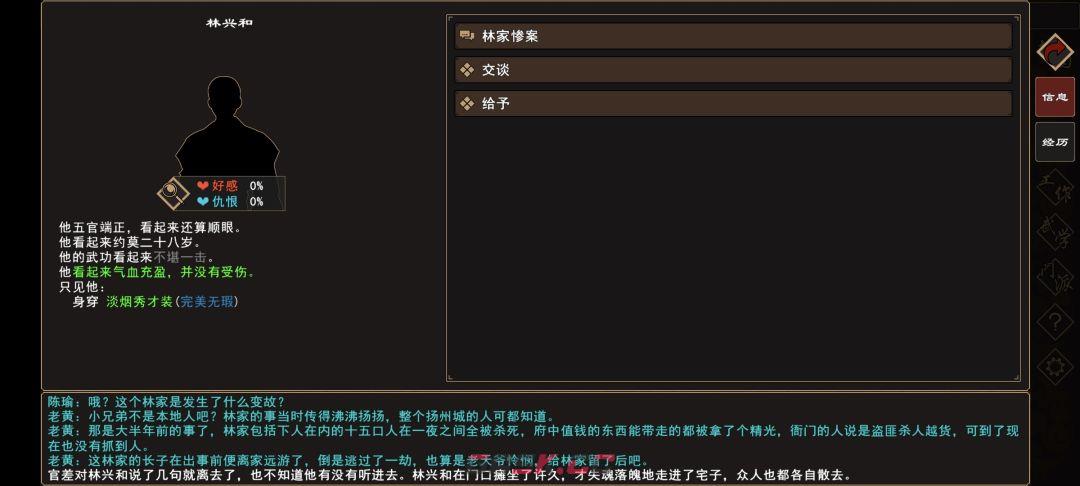Choose the 交谈 option
This screenshot has height=486, width=1080.
[x=733, y=70]
